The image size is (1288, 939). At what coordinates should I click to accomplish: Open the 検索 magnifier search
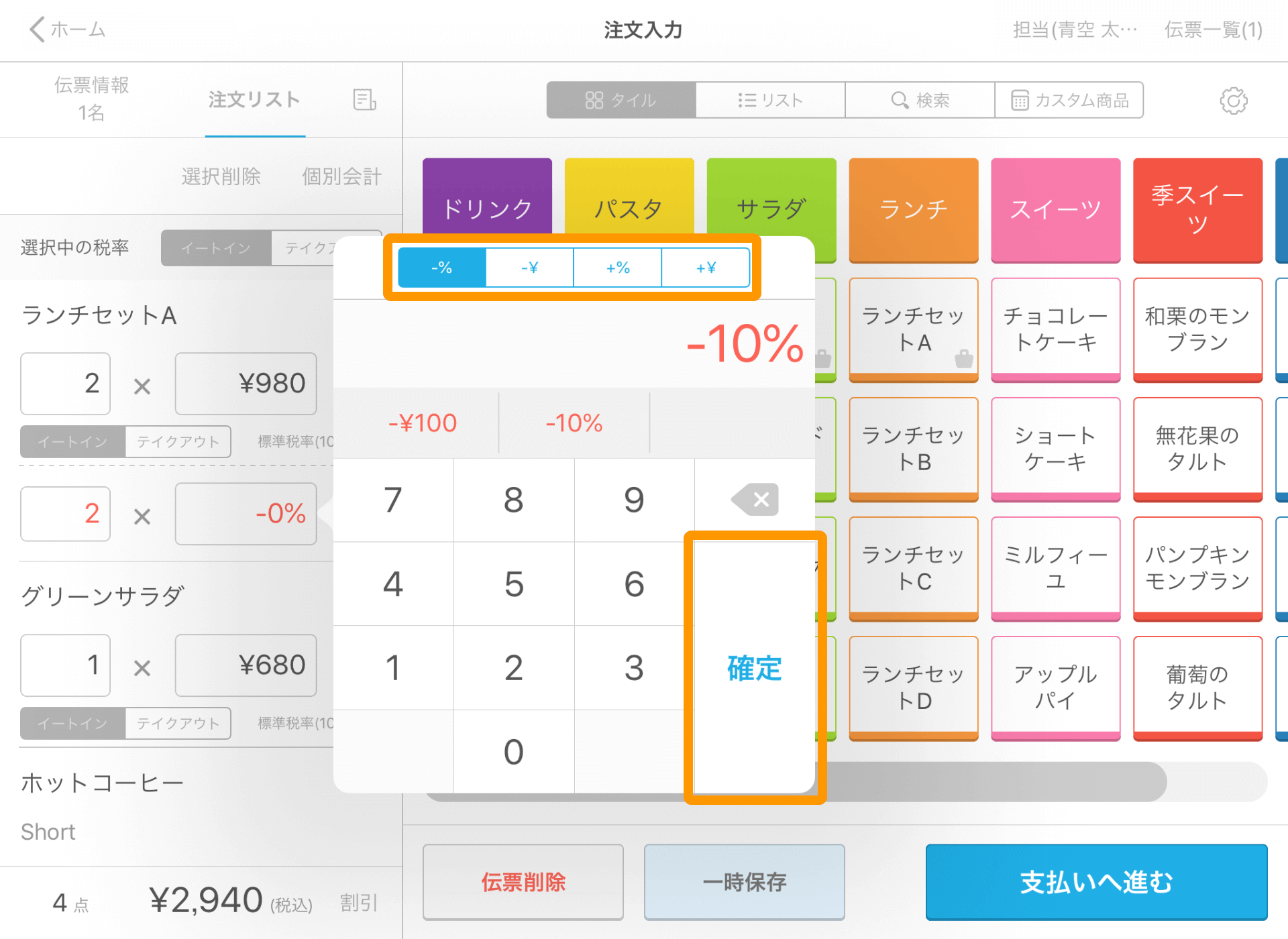click(920, 101)
